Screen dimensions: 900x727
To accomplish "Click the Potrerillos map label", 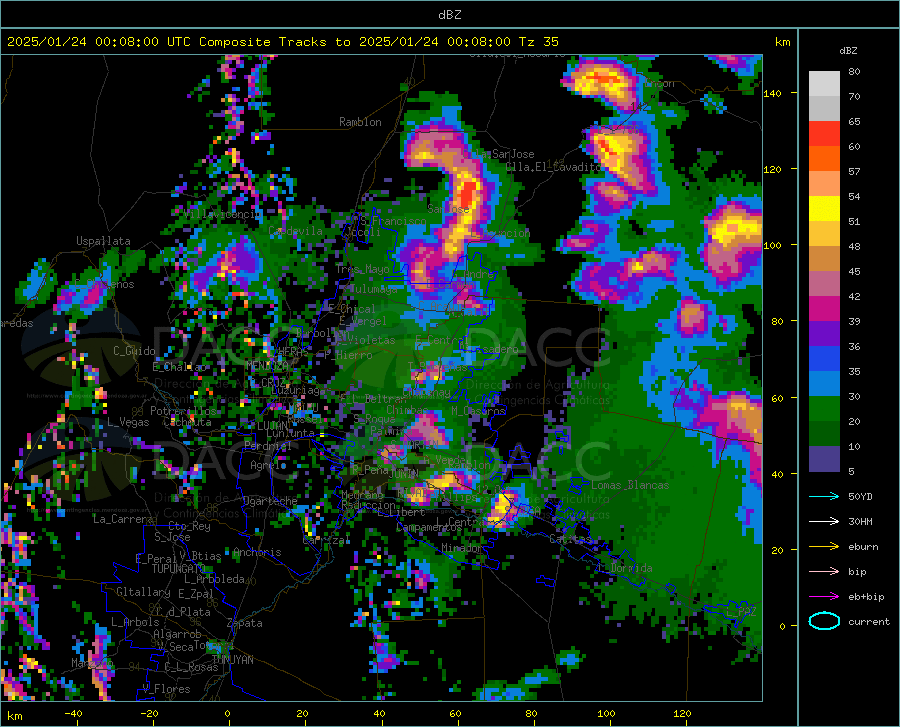I will [183, 411].
